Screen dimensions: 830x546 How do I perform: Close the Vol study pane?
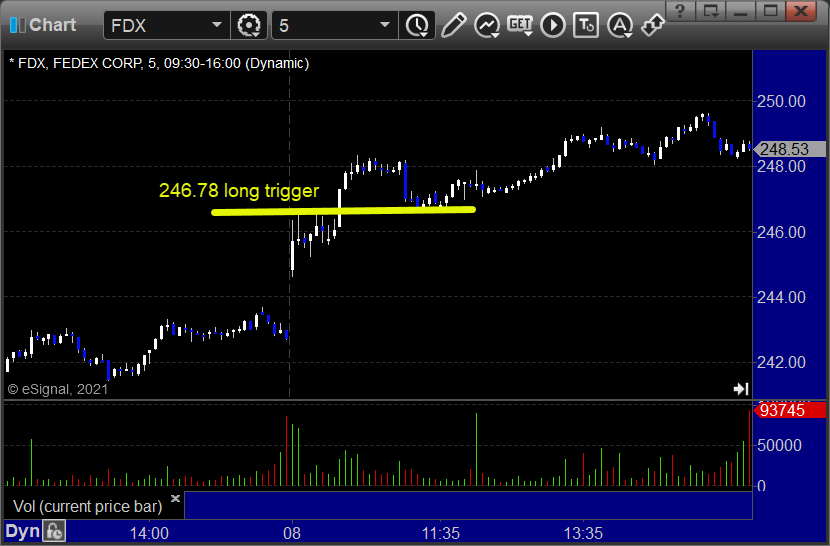tap(176, 498)
